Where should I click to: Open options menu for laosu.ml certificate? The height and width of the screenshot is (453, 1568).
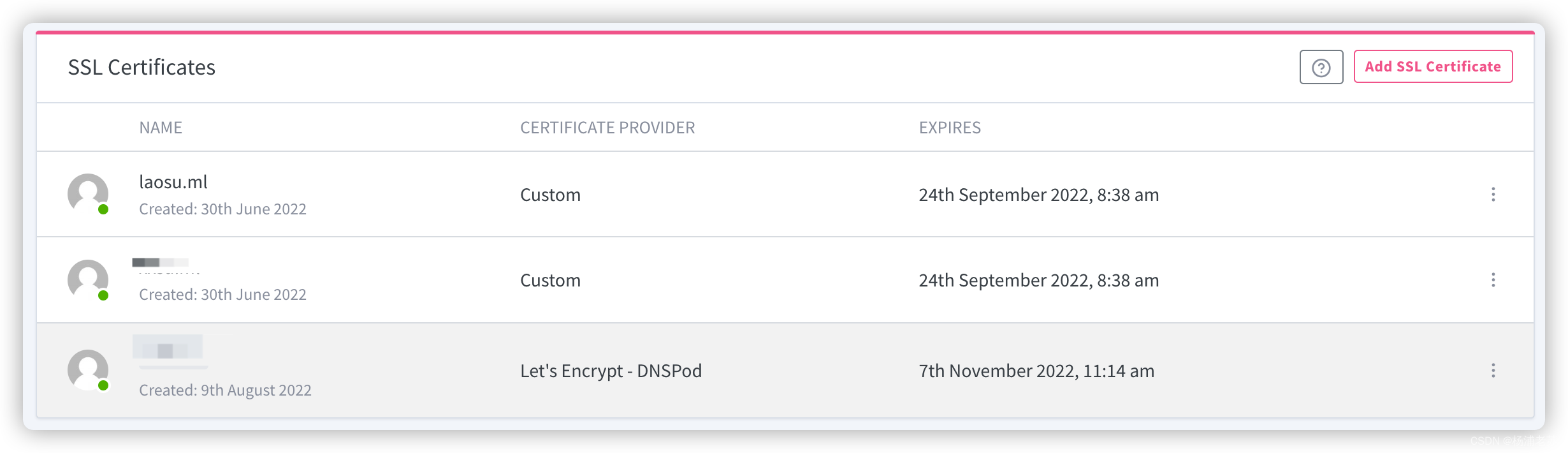[x=1492, y=195]
